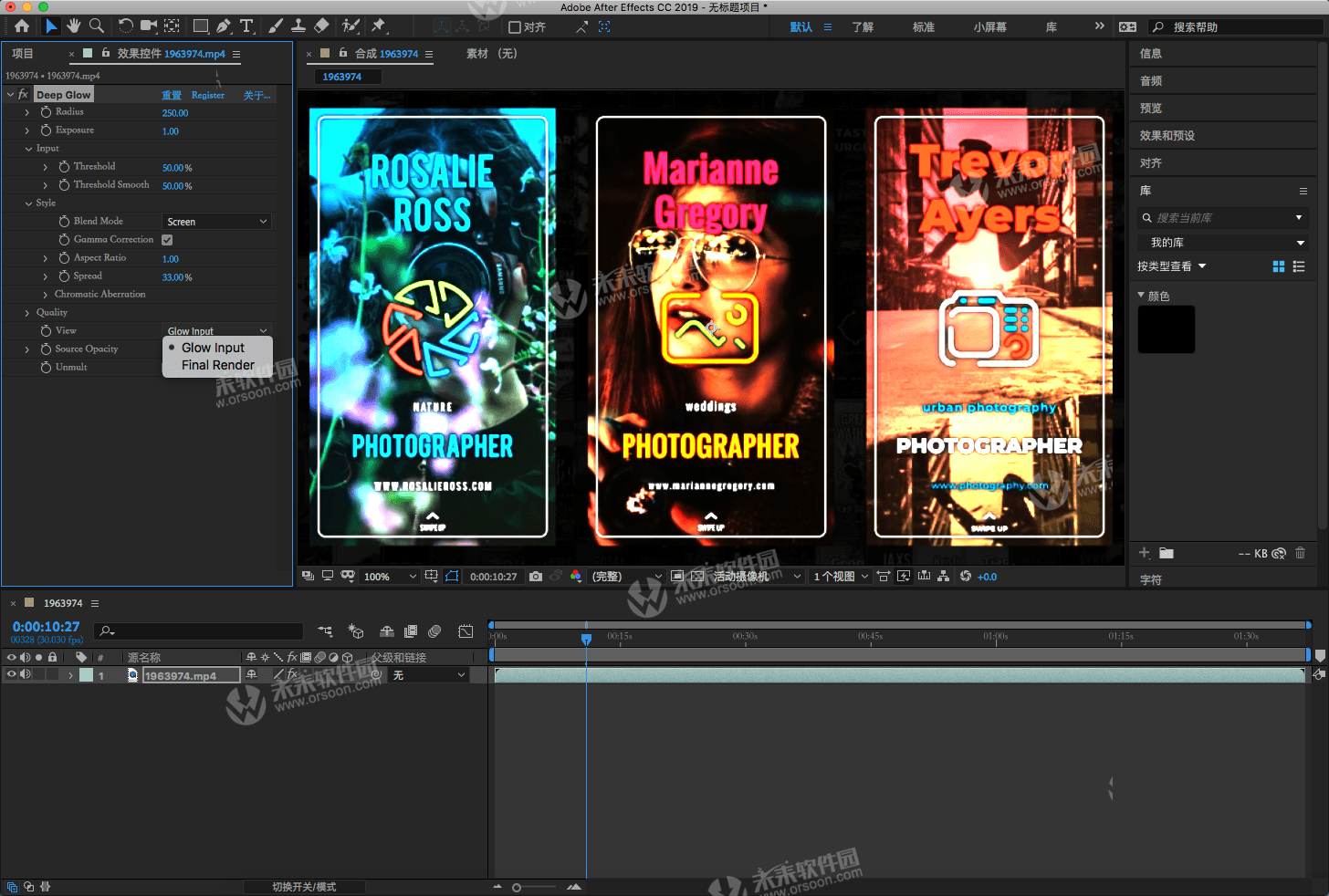Switch to 默认 workspace
1329x896 pixels.
pyautogui.click(x=801, y=27)
